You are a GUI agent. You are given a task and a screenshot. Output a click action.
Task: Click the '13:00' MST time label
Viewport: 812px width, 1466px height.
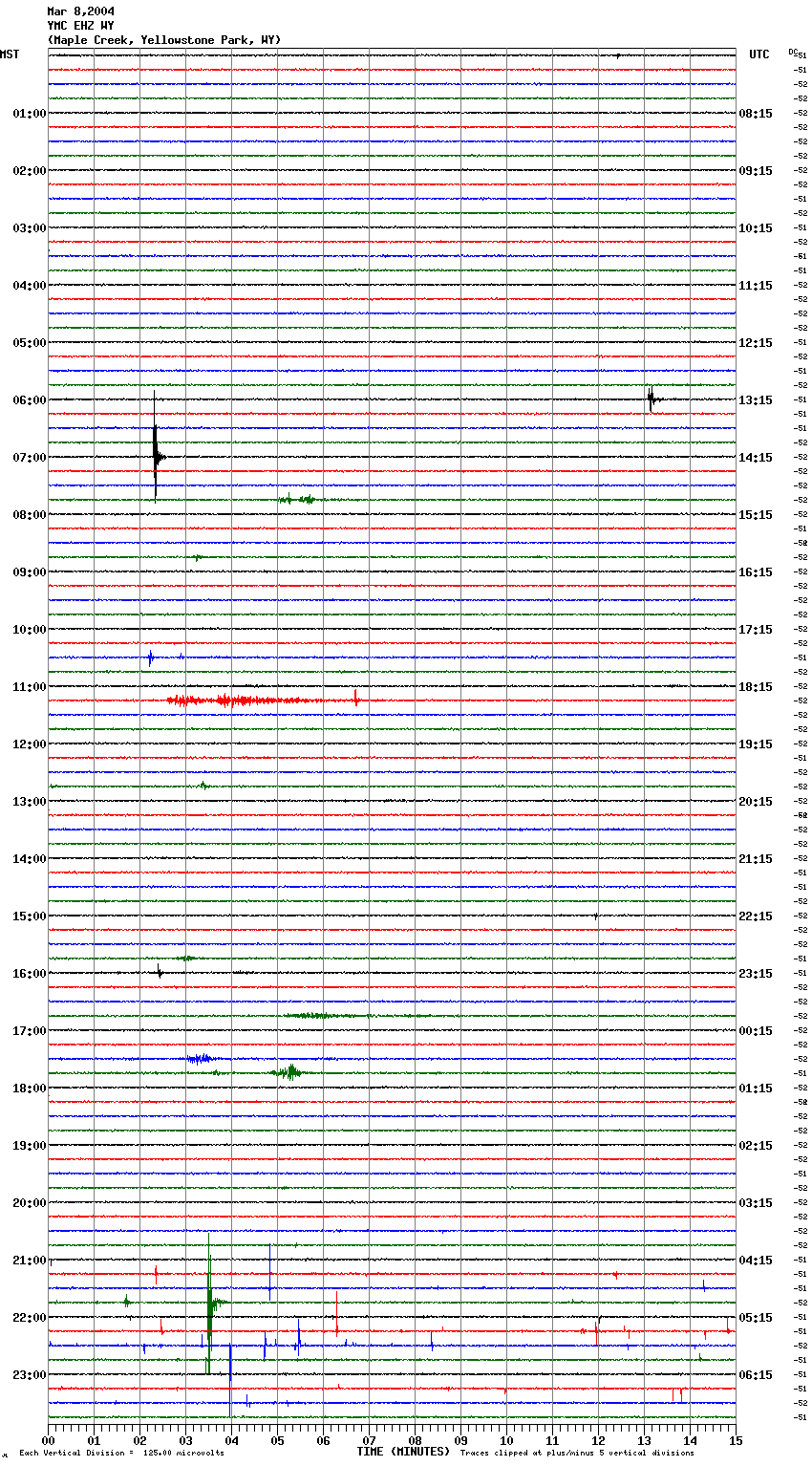pos(30,802)
